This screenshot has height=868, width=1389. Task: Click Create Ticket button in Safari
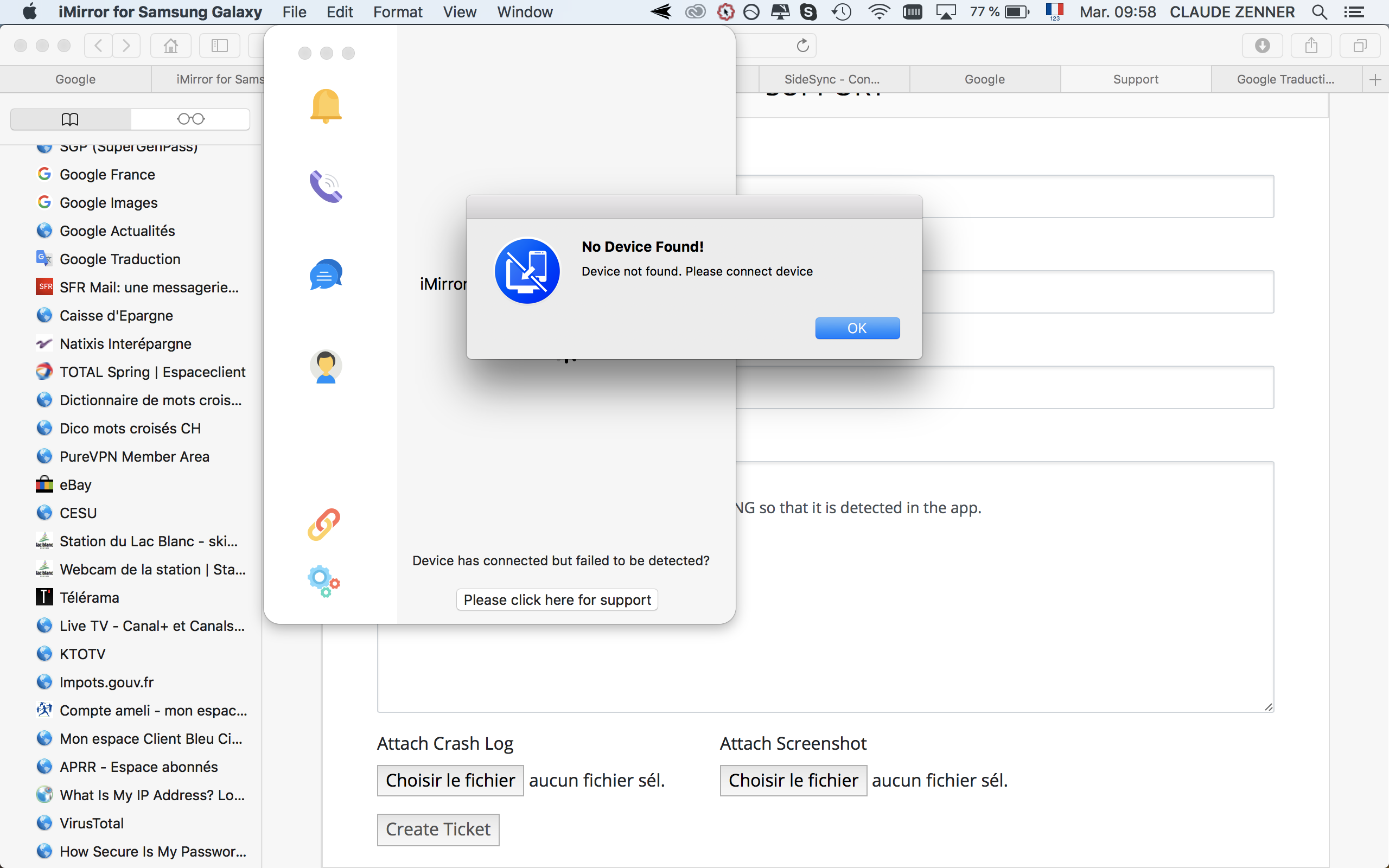(x=438, y=829)
